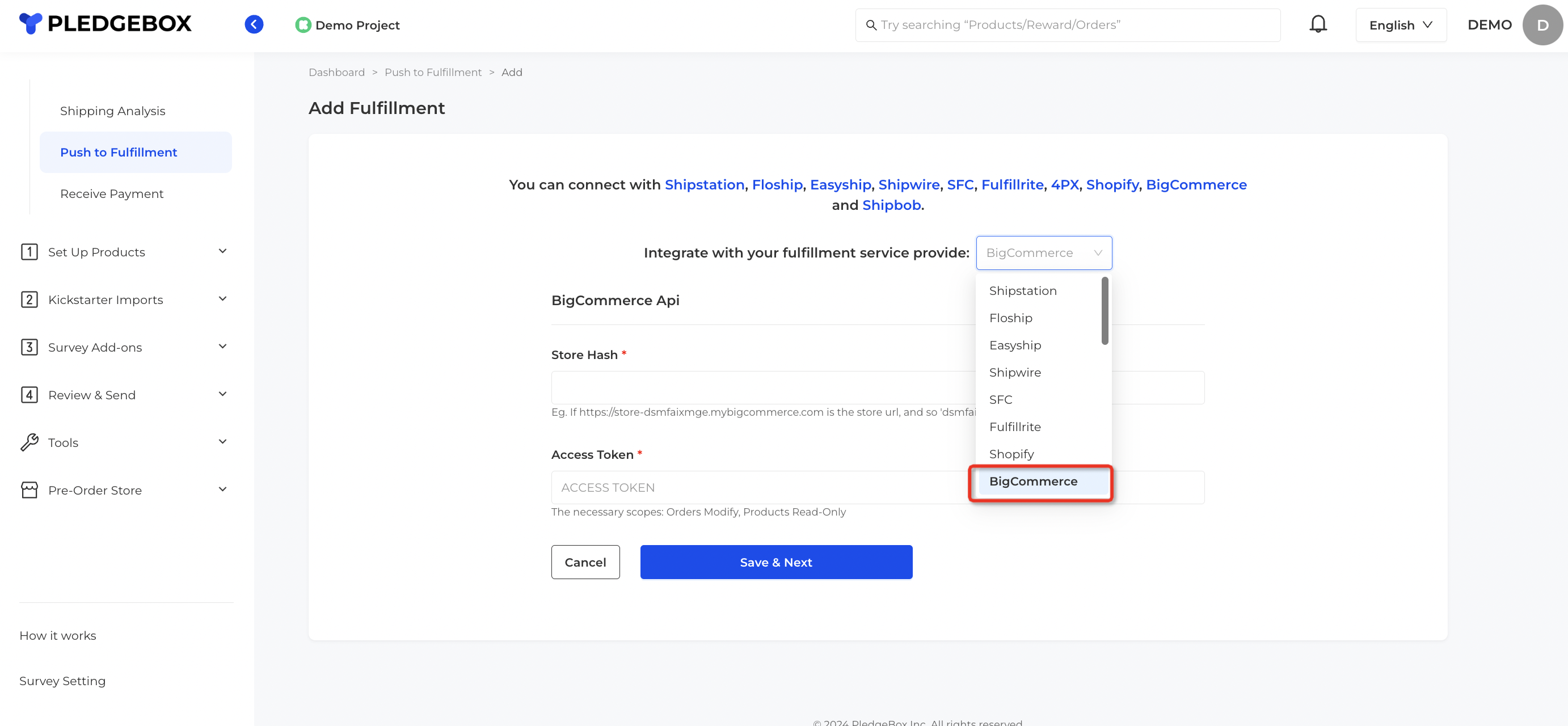This screenshot has height=726, width=1568.
Task: Open notifications bell
Action: [1318, 24]
